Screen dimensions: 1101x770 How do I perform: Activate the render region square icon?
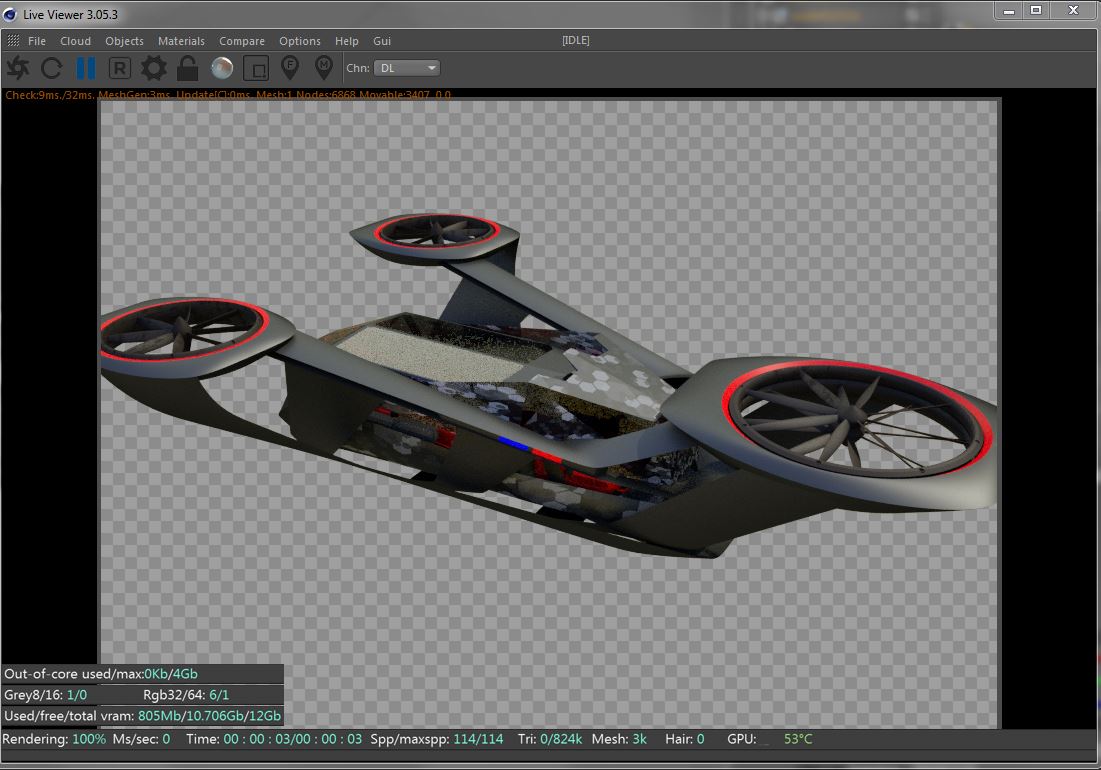coord(256,68)
